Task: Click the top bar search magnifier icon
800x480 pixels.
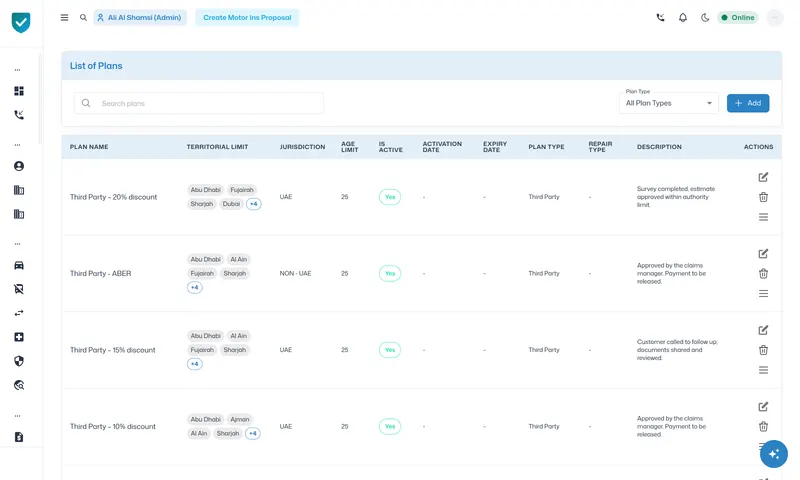Action: [x=83, y=17]
